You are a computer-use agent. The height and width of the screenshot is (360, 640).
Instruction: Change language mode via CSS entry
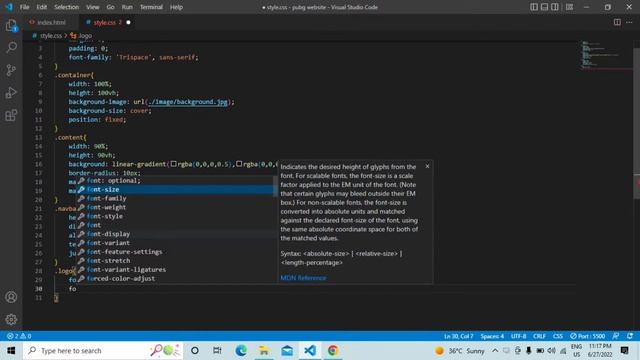[x=558, y=336]
